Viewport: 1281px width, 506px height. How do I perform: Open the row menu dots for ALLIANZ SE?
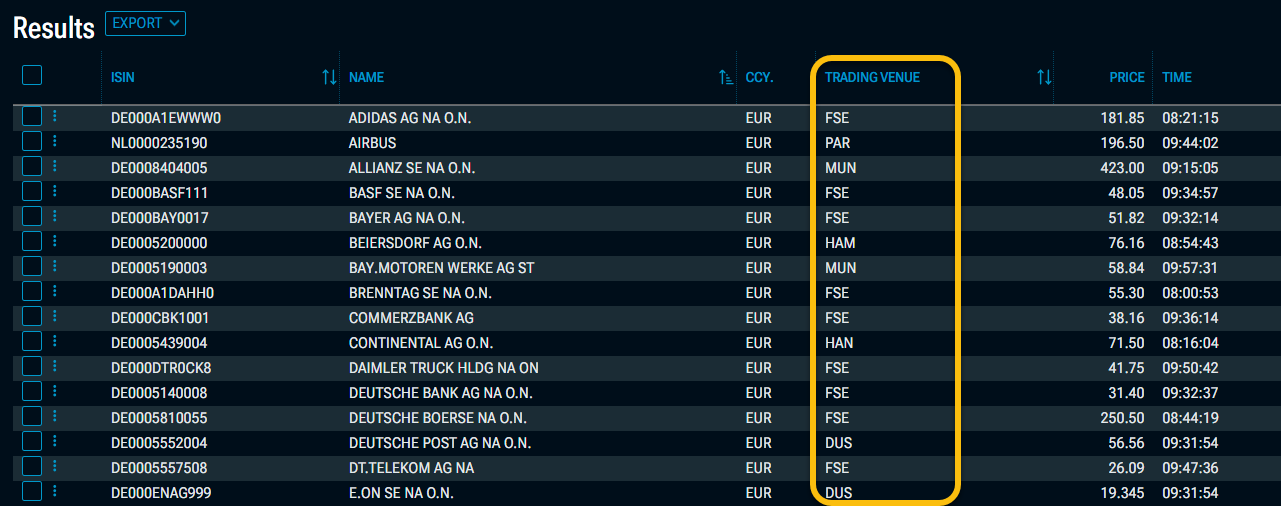point(55,166)
